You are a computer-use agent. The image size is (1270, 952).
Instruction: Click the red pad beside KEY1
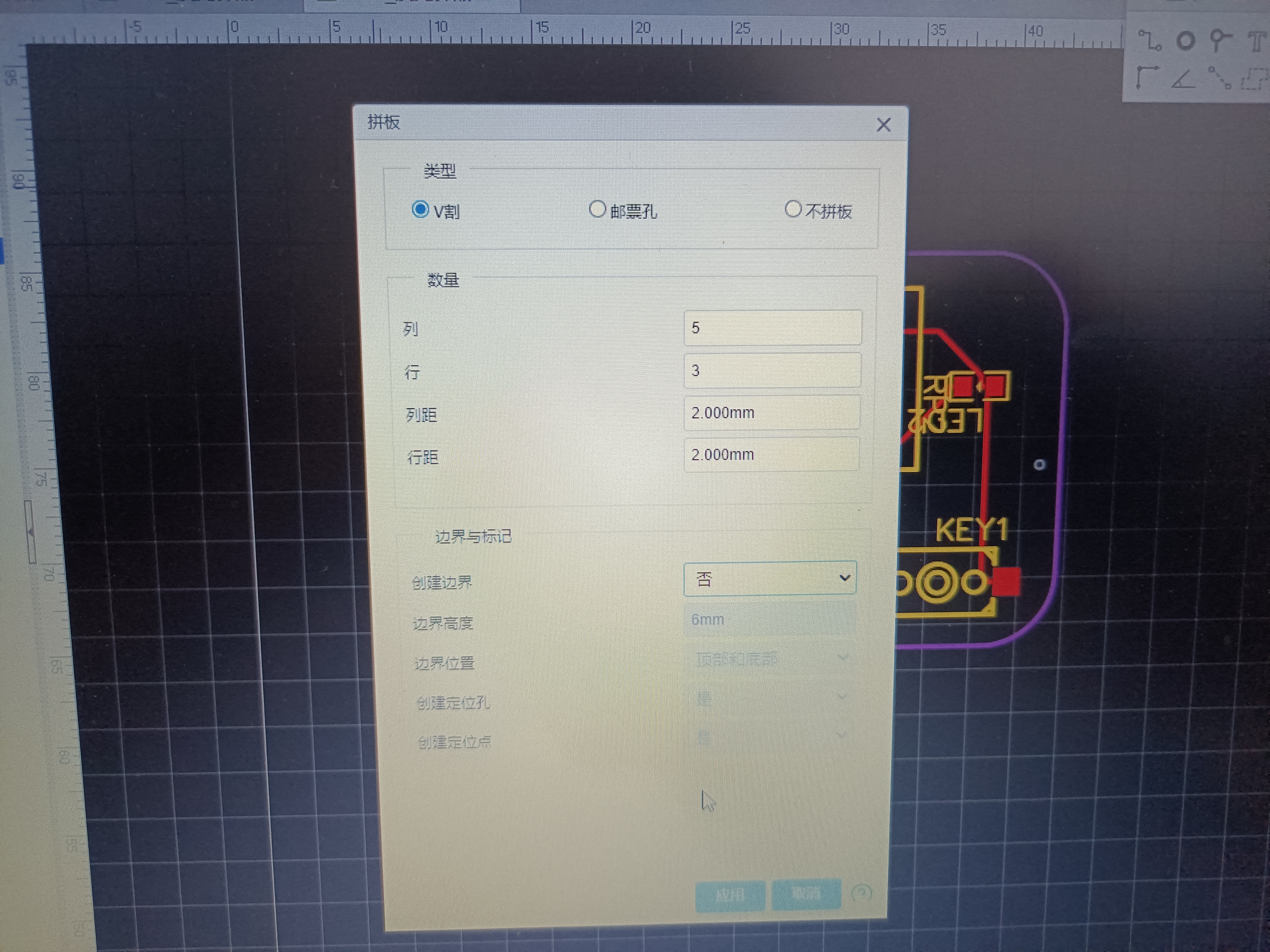click(x=1006, y=582)
